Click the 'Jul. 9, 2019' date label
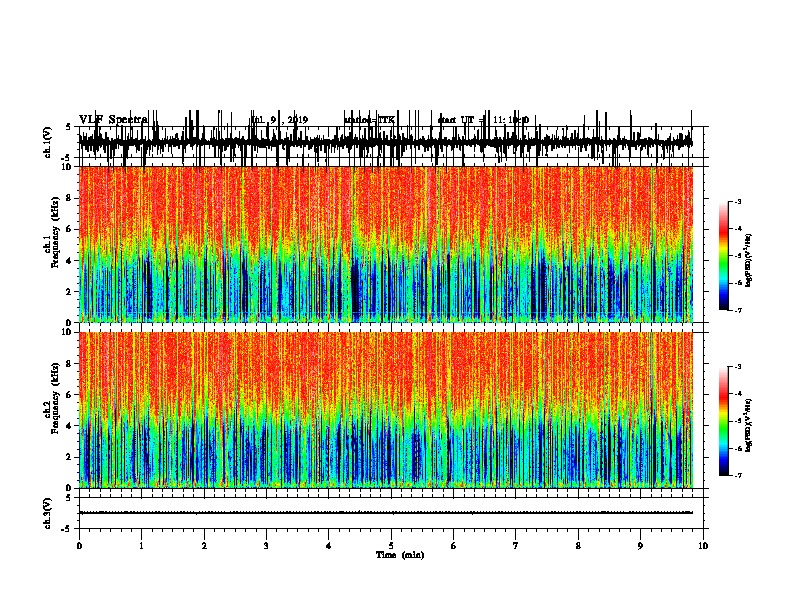792x612 pixels. coord(280,120)
